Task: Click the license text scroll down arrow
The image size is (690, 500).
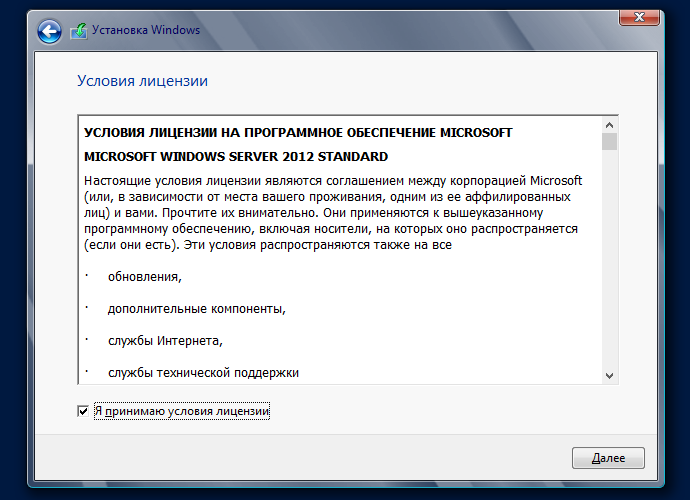Action: [609, 375]
